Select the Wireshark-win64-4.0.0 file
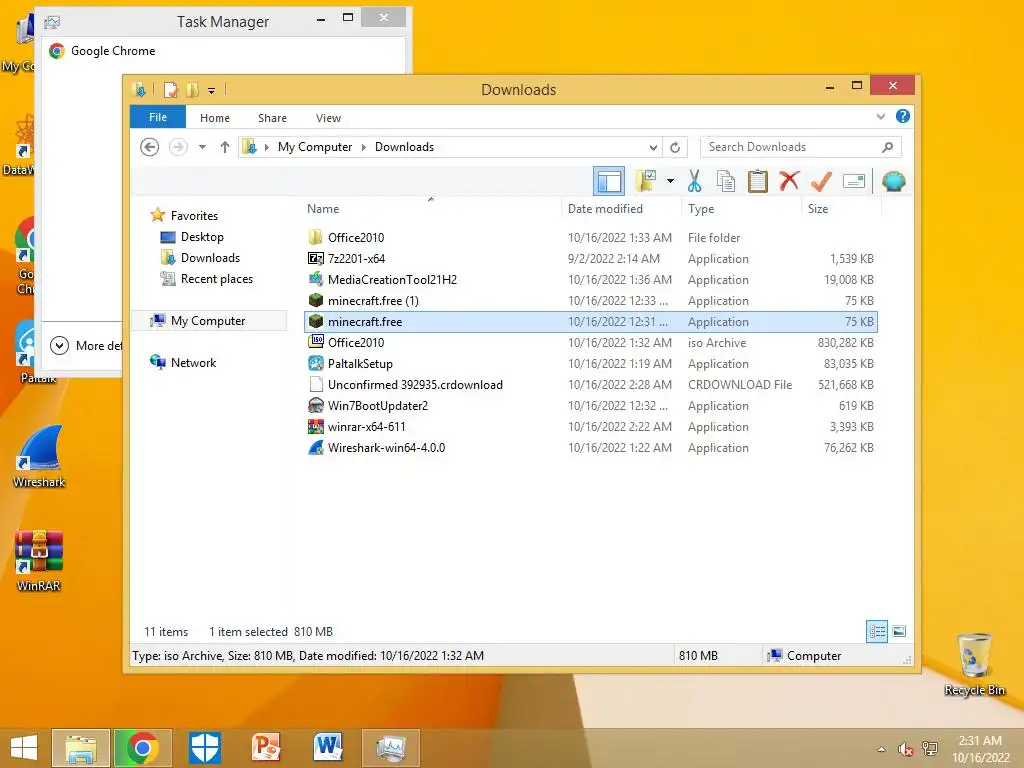The width and height of the screenshot is (1024, 768). (590, 447)
